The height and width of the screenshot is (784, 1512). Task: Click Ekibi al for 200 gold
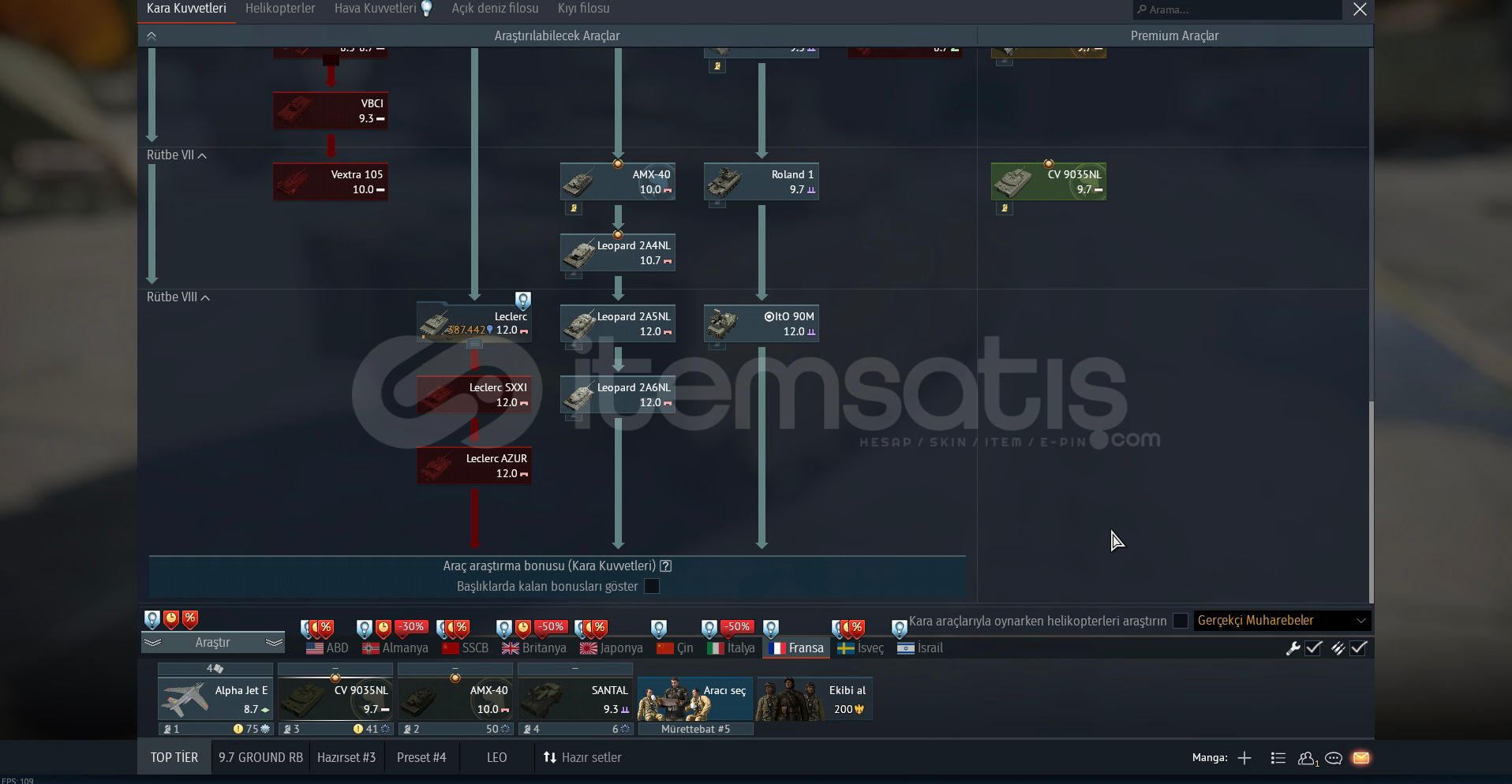[x=815, y=699]
